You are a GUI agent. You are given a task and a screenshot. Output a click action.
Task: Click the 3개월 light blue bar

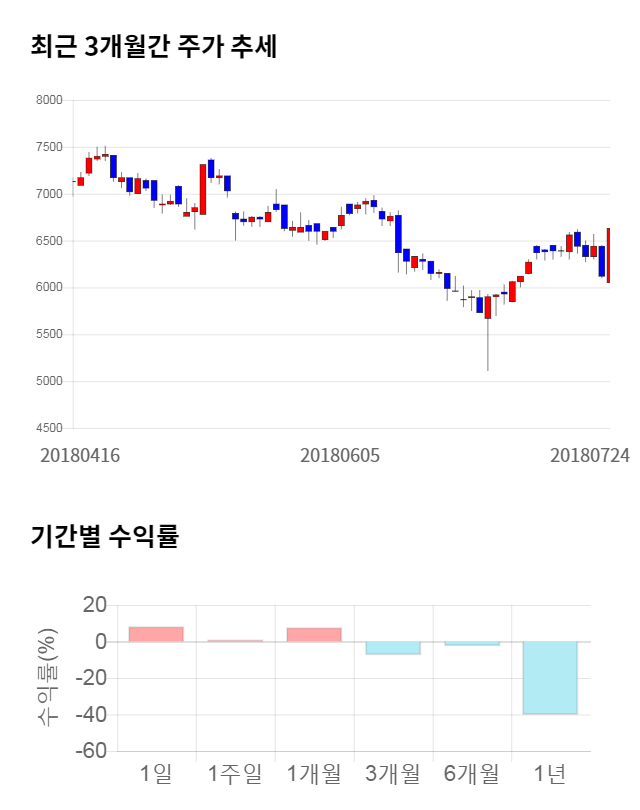(393, 648)
